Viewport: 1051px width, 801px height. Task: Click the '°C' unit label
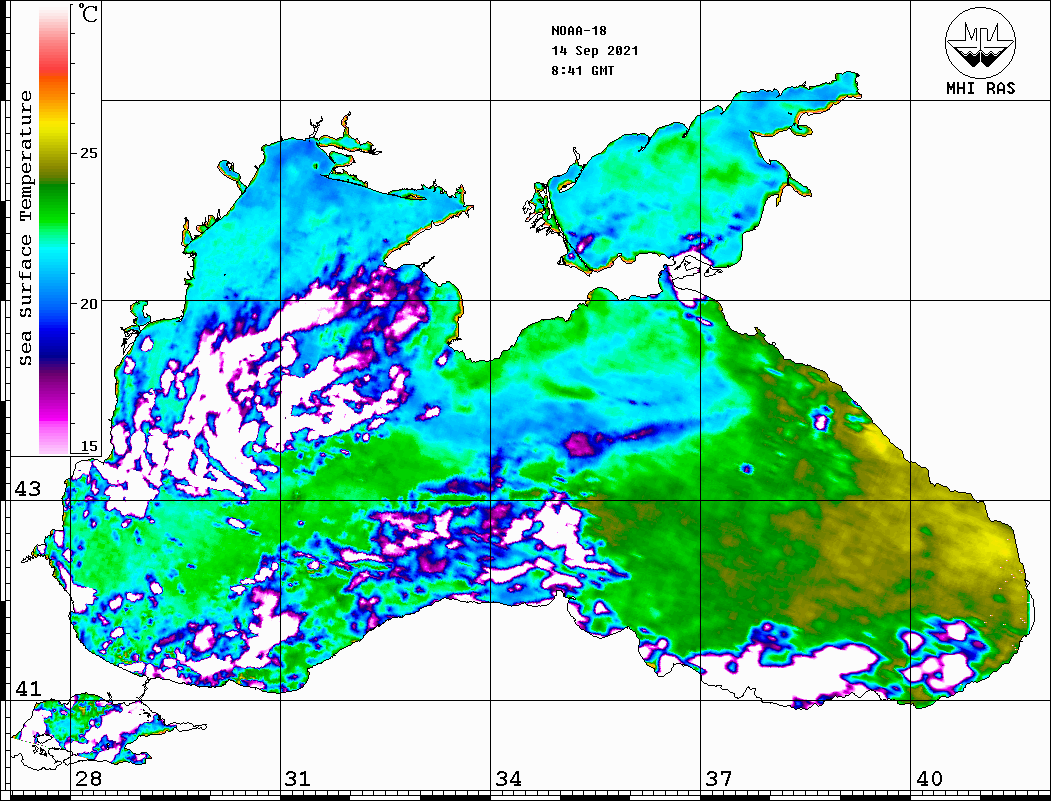tap(88, 13)
